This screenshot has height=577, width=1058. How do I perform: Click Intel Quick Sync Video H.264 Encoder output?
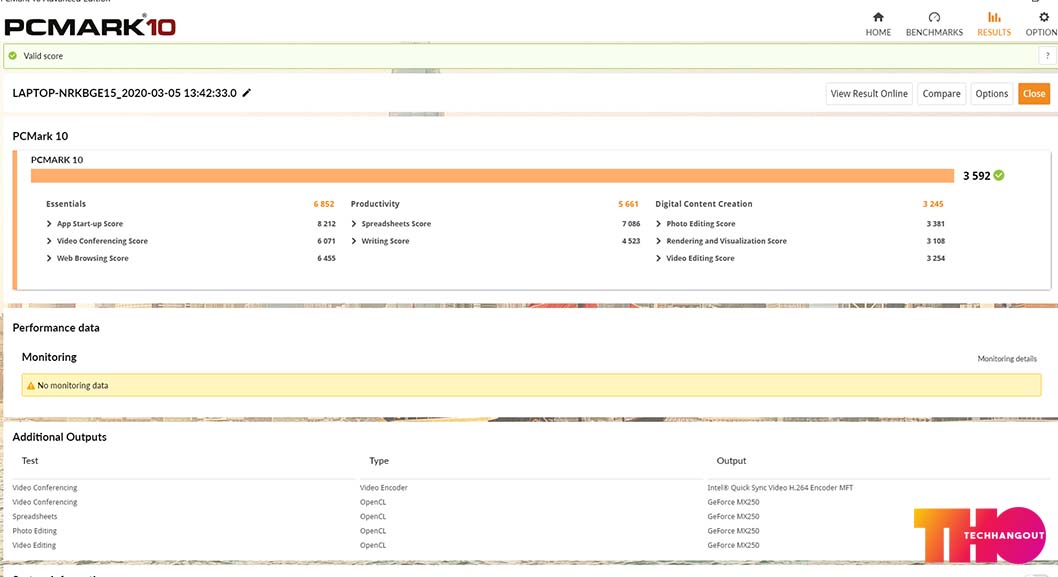[780, 487]
